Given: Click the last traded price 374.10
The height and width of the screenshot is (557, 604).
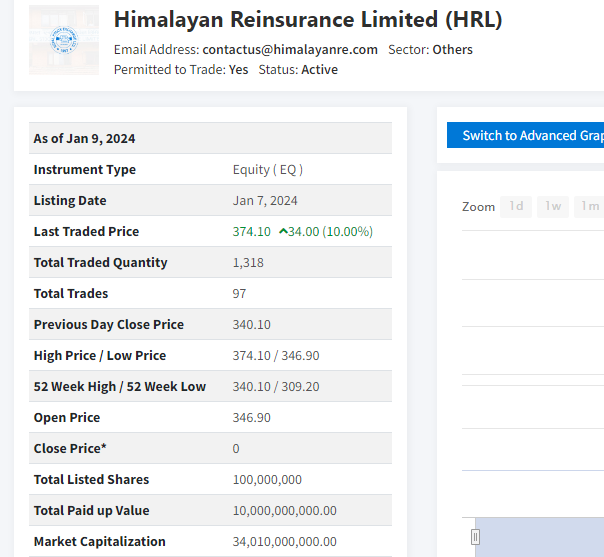Looking at the screenshot, I should (252, 232).
